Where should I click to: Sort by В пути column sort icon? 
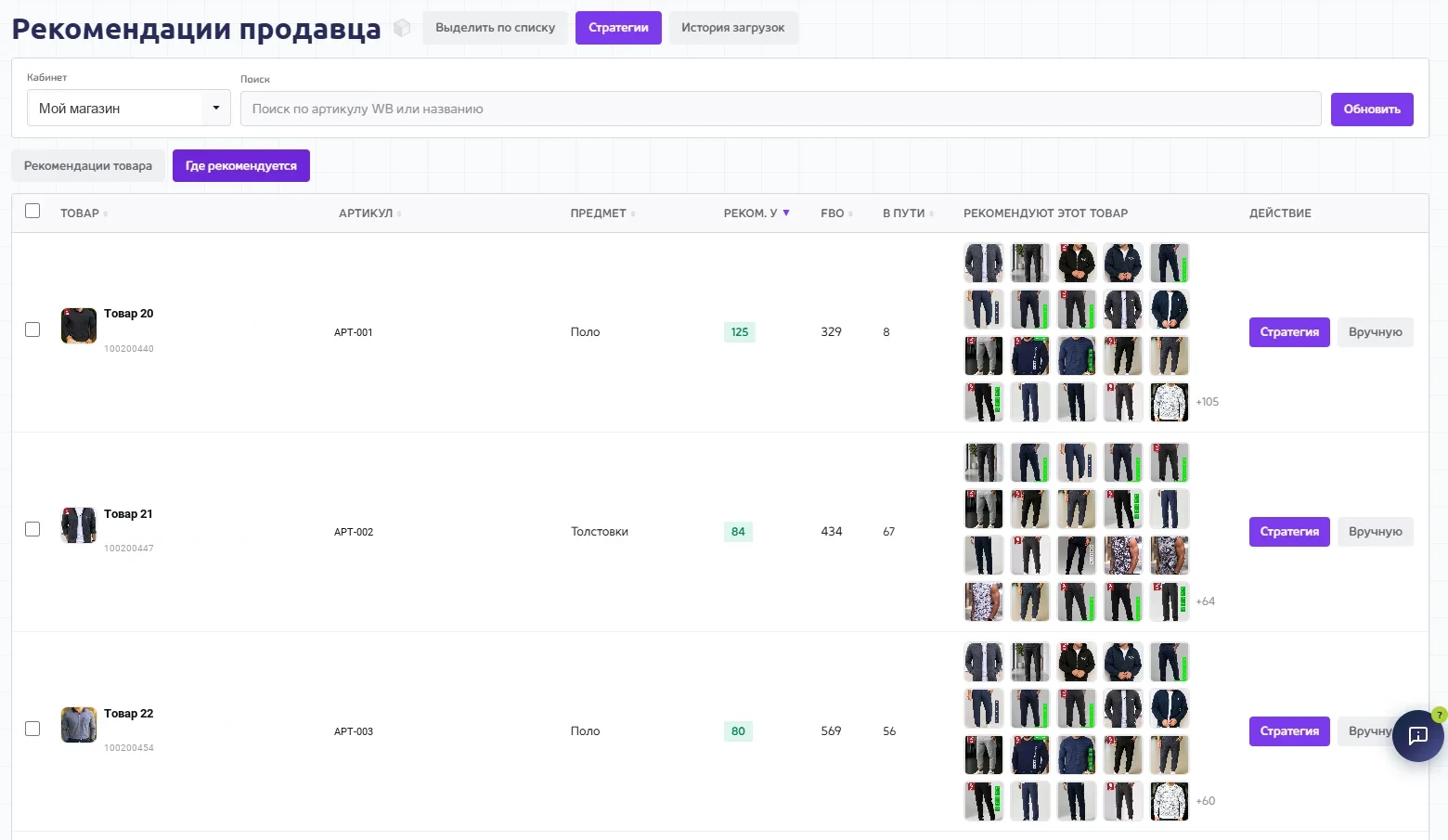click(x=931, y=214)
